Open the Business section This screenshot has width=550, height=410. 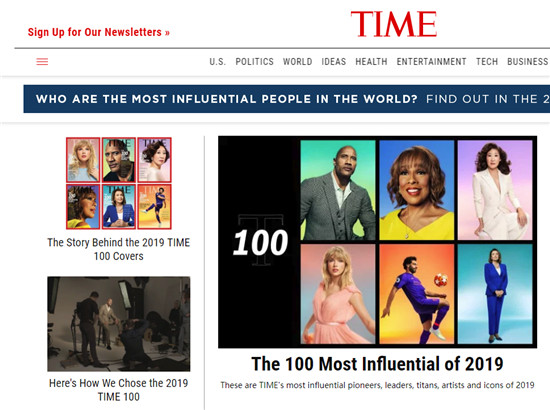528,62
